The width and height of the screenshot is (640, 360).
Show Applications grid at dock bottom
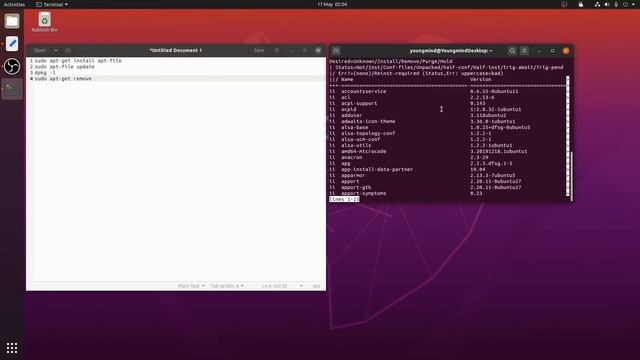(x=12, y=348)
